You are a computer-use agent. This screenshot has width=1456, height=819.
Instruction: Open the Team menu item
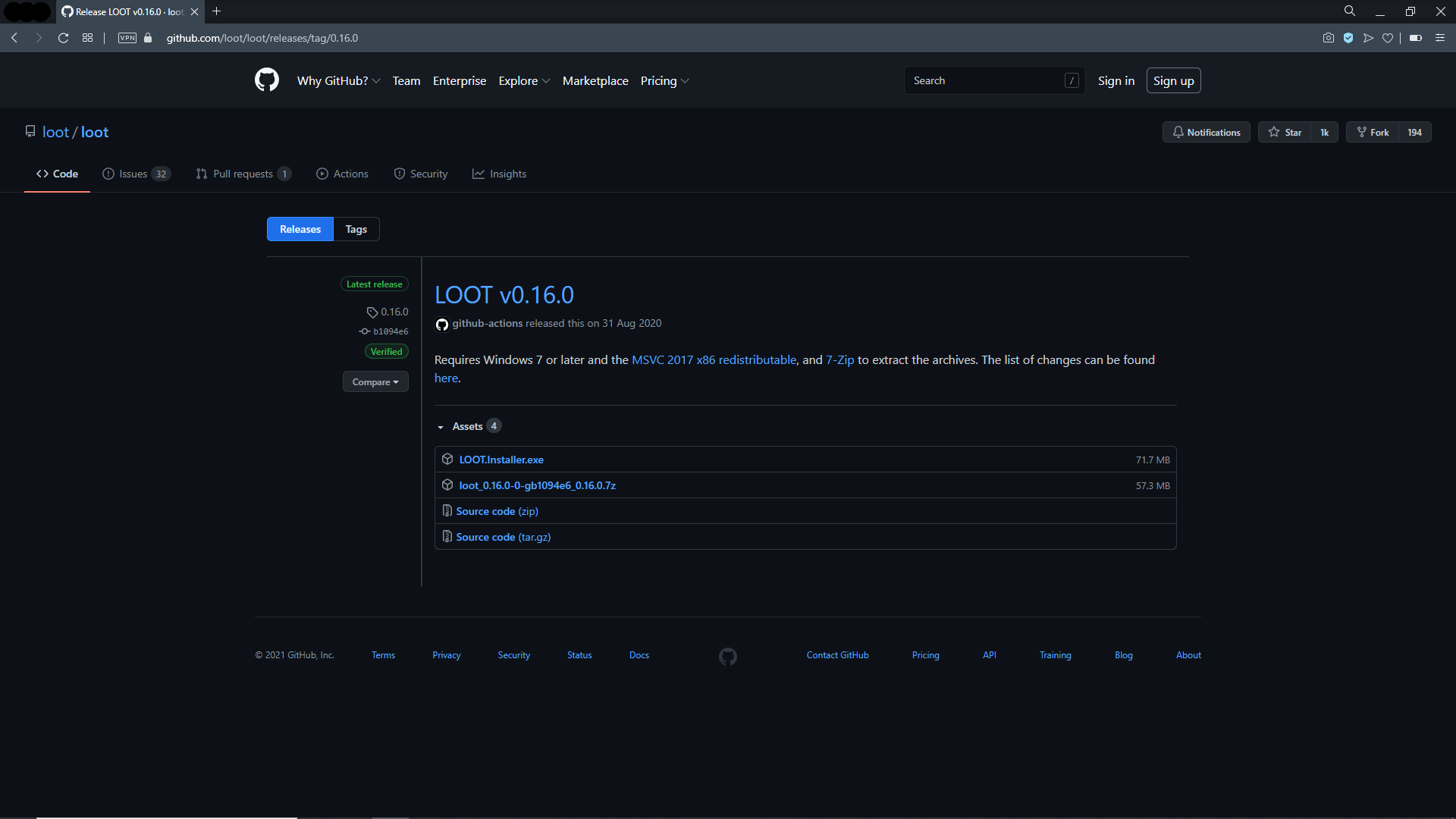pyautogui.click(x=406, y=81)
